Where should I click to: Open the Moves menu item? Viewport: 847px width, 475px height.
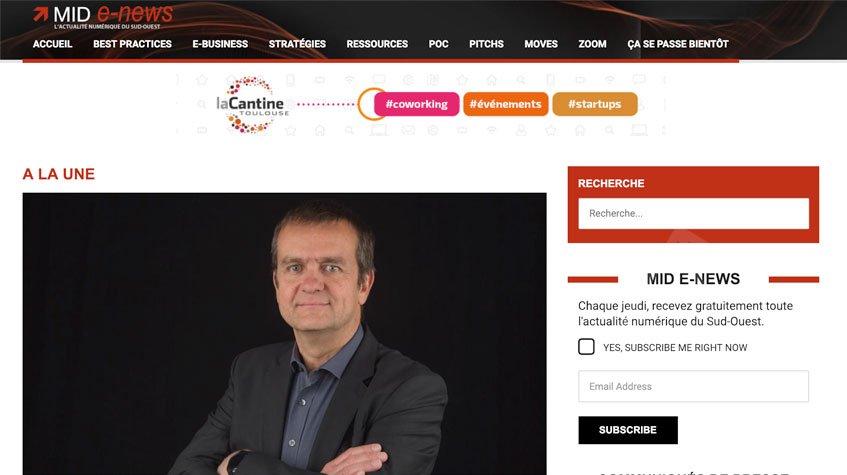pos(541,44)
